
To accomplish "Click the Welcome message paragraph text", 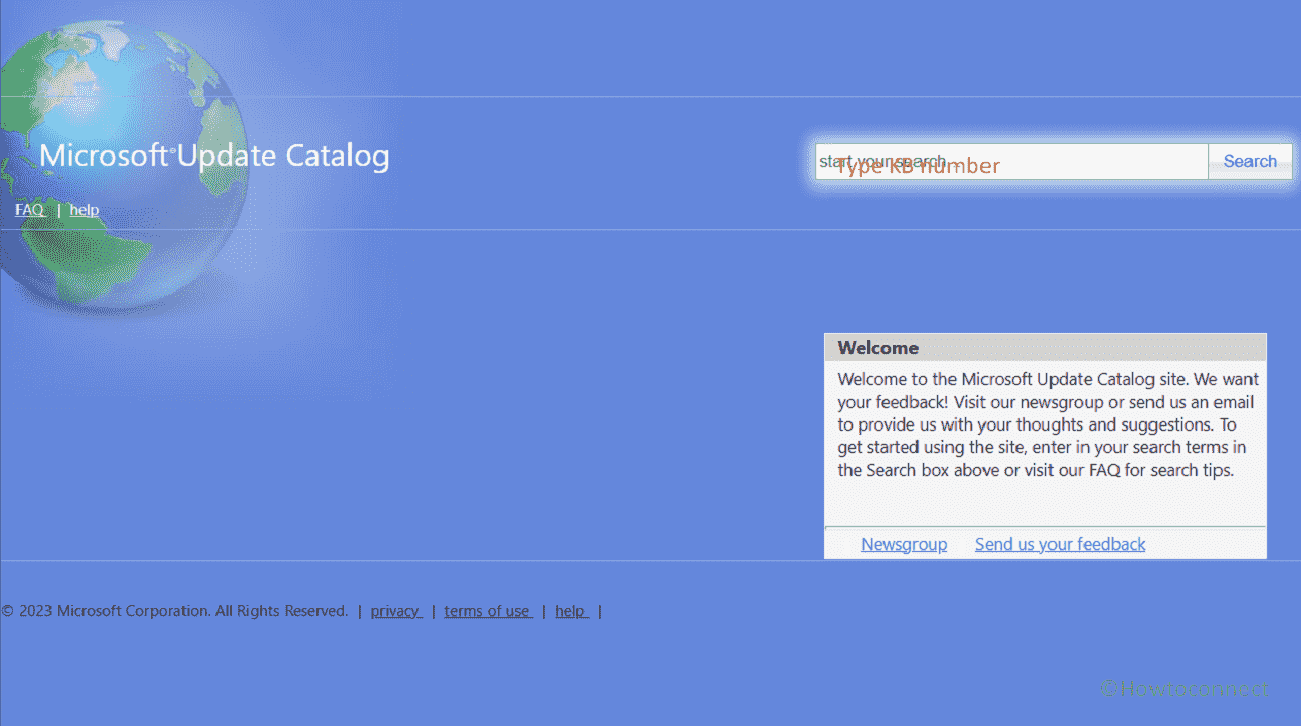I will [x=1048, y=425].
